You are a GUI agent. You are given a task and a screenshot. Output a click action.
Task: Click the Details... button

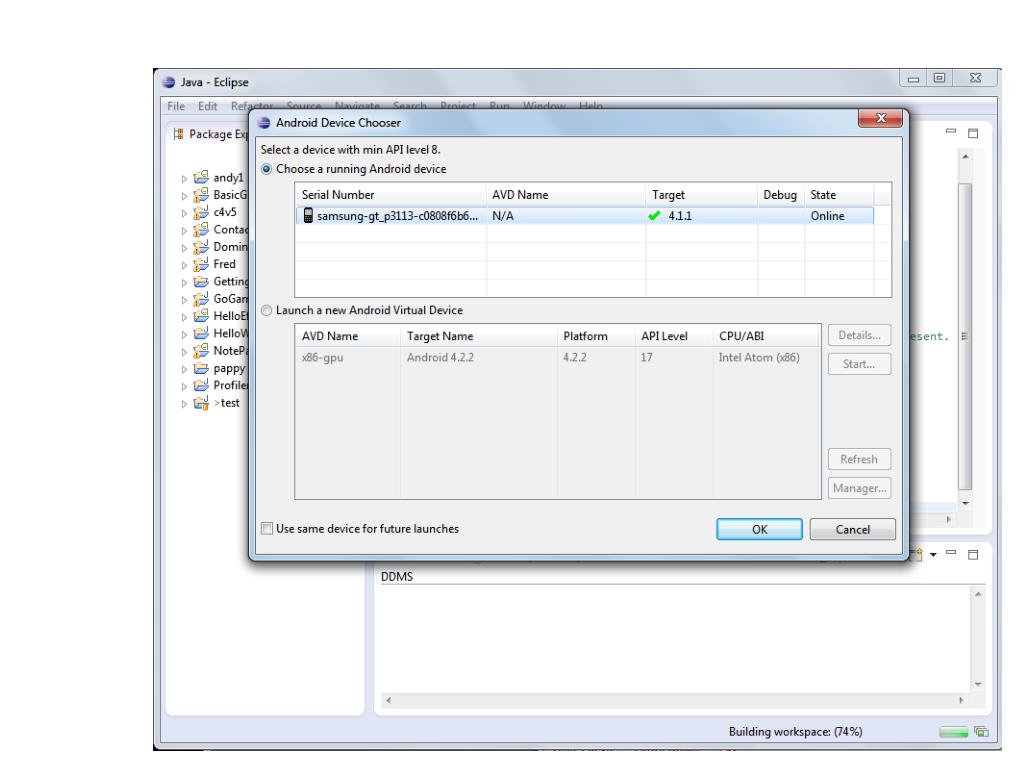coord(859,336)
